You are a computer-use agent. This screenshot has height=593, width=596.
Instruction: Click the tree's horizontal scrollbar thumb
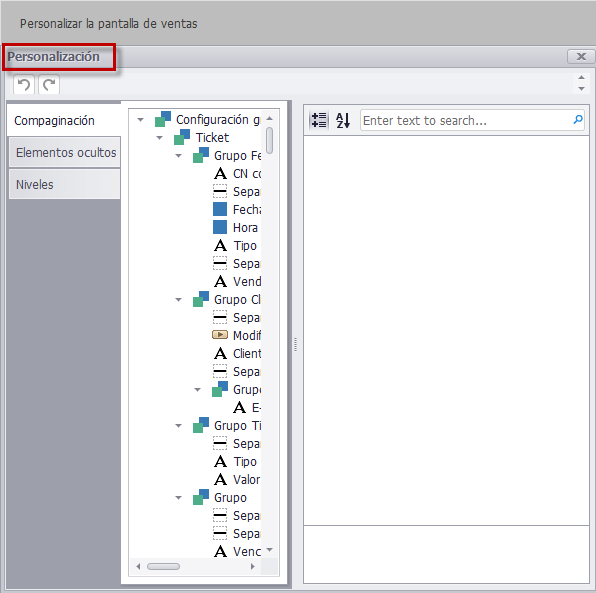163,566
